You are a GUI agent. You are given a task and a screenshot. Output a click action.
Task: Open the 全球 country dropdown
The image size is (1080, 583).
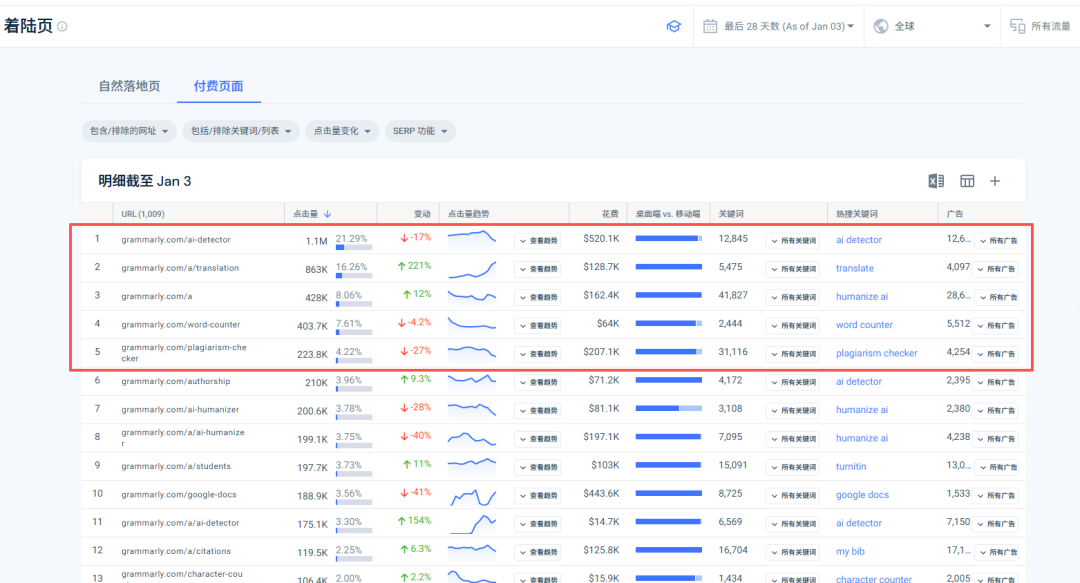pyautogui.click(x=933, y=26)
